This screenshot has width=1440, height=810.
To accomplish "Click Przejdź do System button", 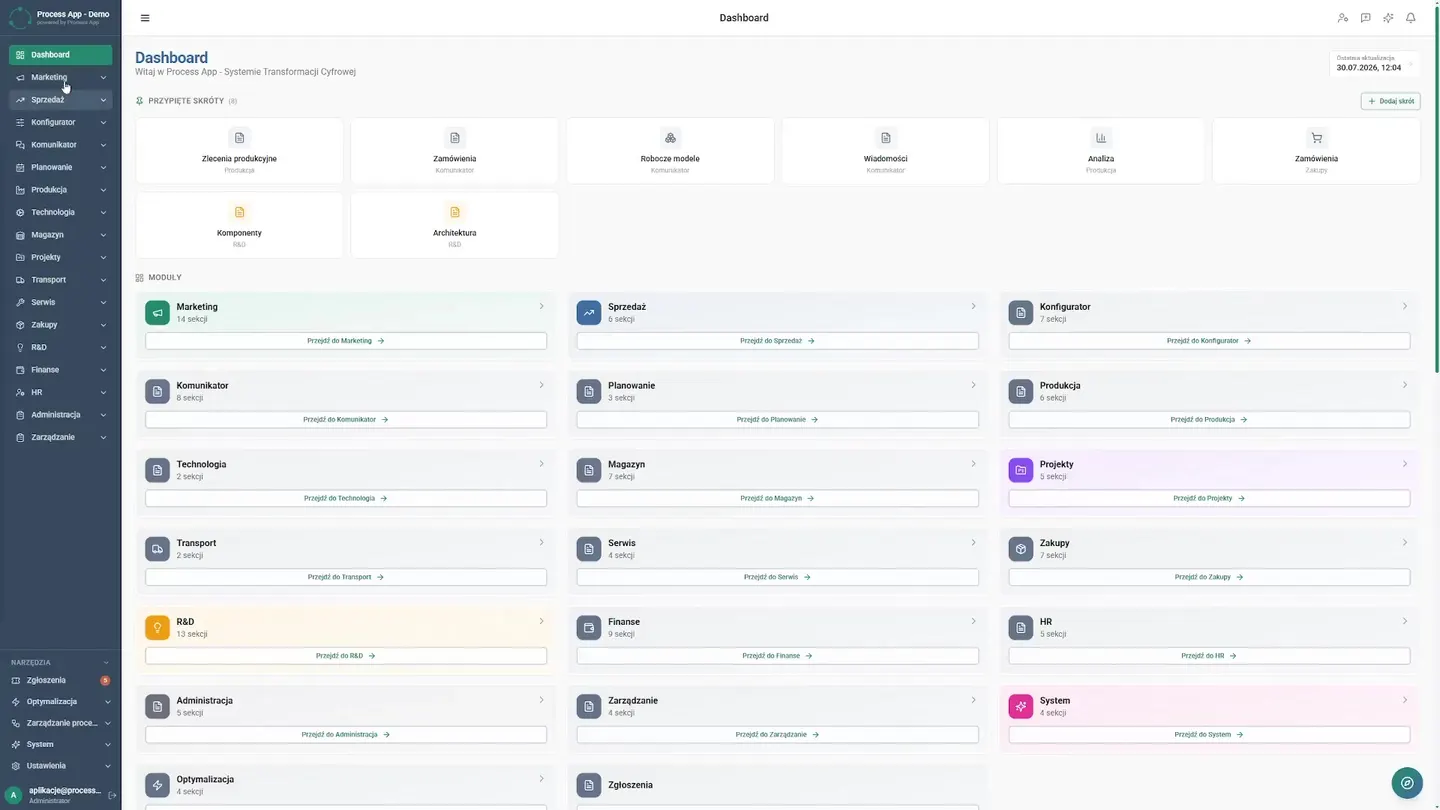I will tap(1209, 734).
